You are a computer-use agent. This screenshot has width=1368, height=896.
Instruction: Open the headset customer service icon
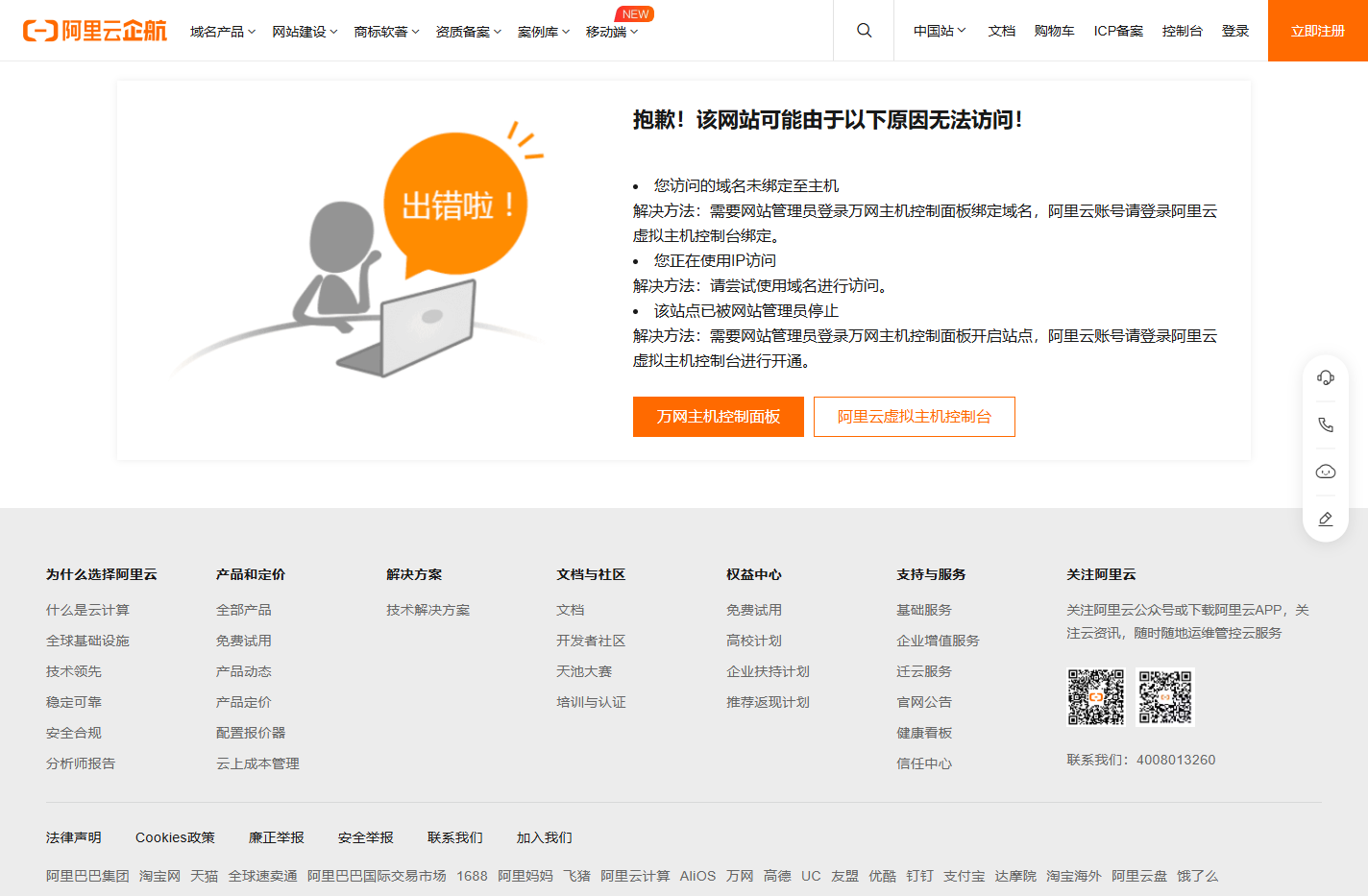(1326, 377)
